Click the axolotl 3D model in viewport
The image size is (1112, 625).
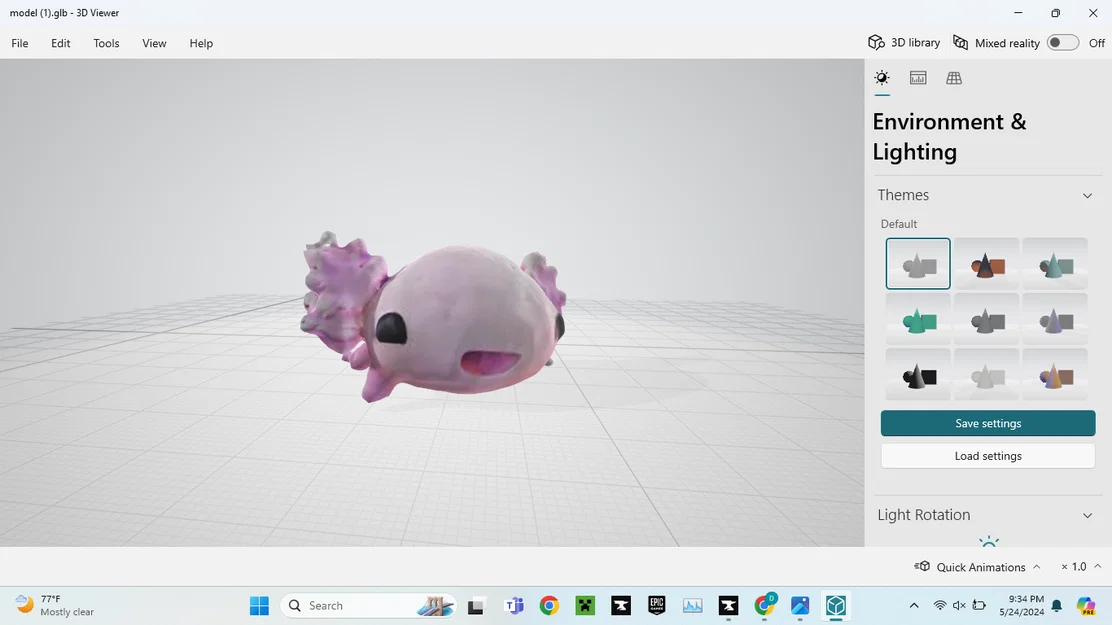433,316
